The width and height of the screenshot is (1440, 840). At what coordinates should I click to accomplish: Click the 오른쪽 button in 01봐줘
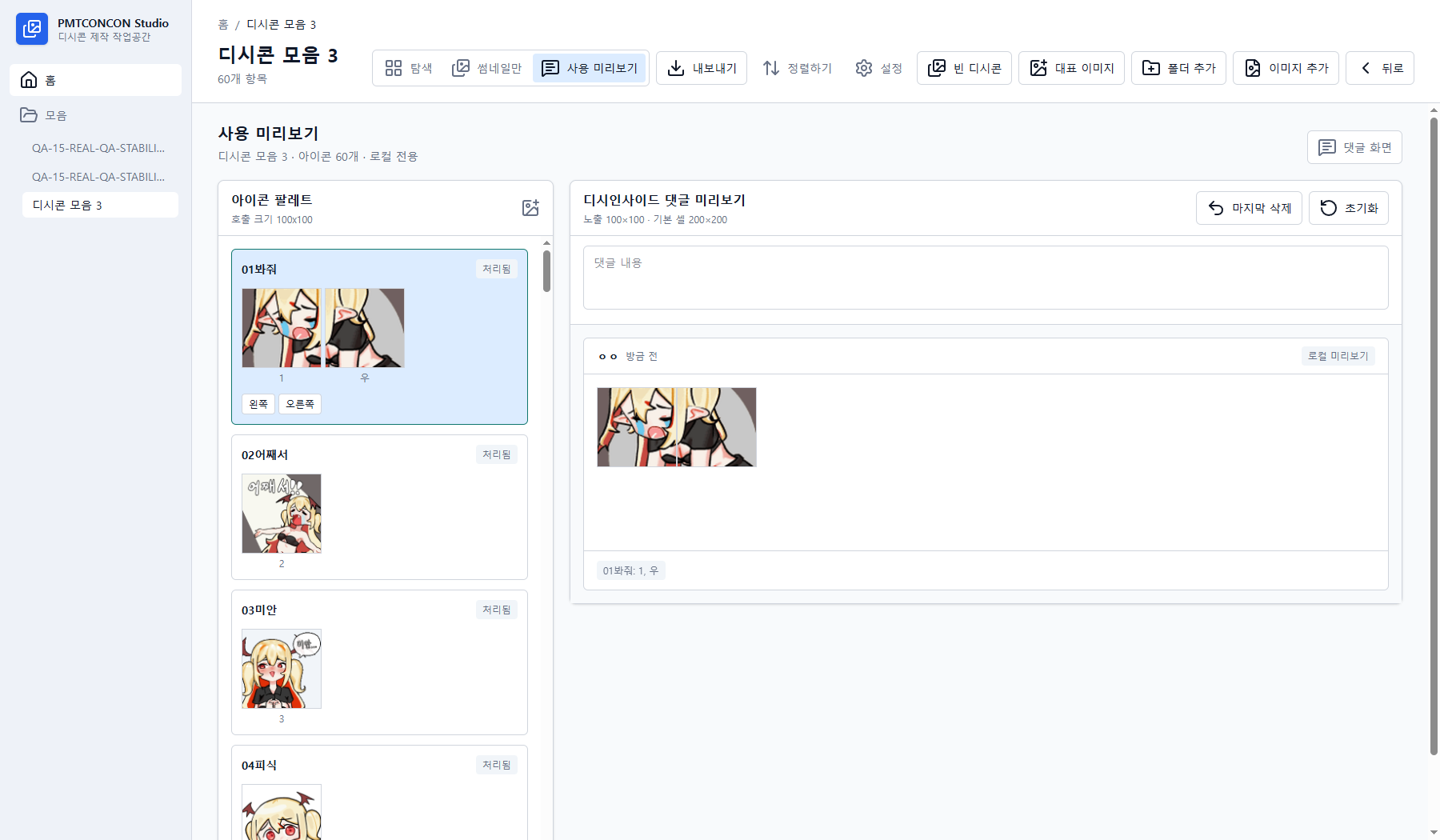click(x=300, y=404)
